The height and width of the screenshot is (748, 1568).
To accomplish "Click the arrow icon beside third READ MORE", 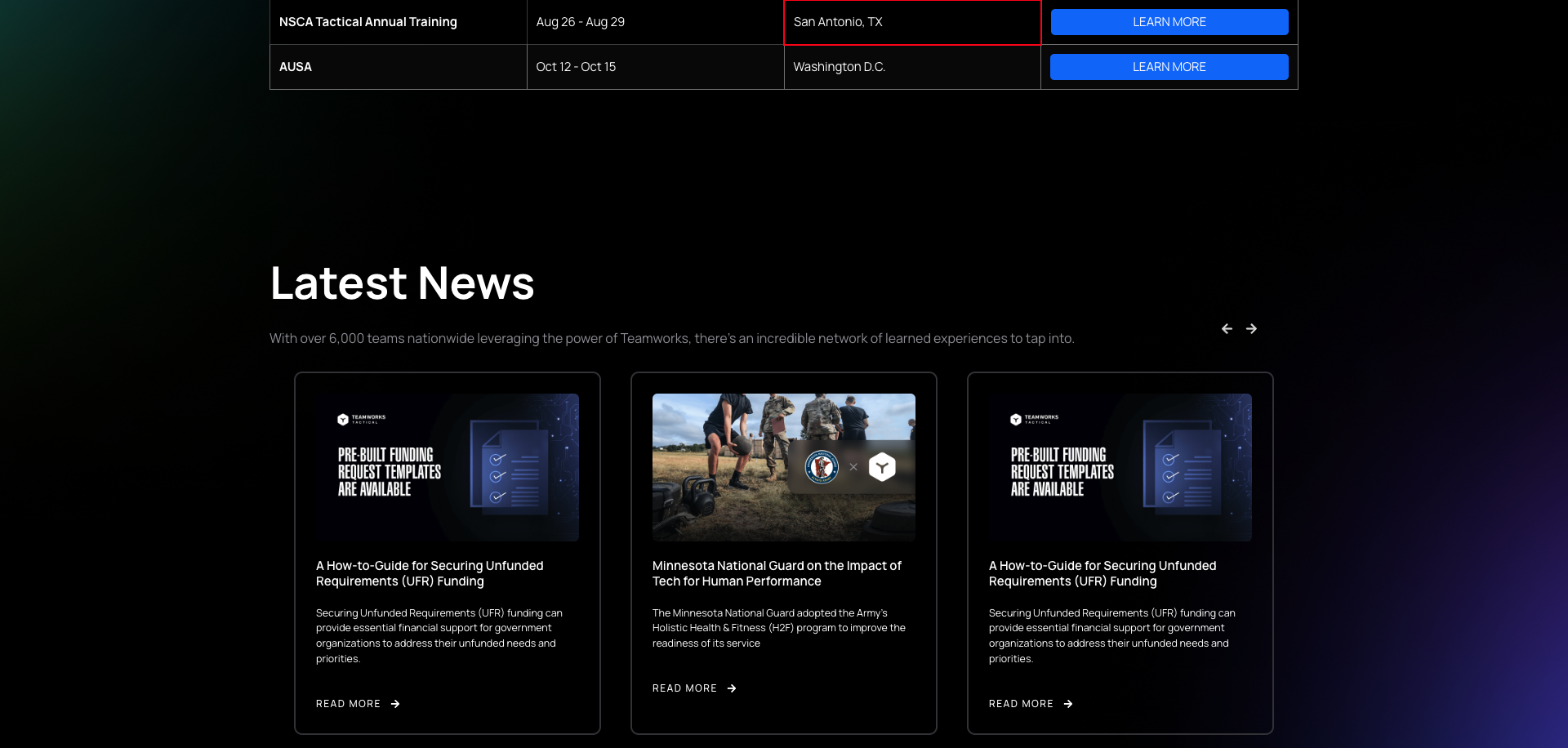I will pos(1068,704).
